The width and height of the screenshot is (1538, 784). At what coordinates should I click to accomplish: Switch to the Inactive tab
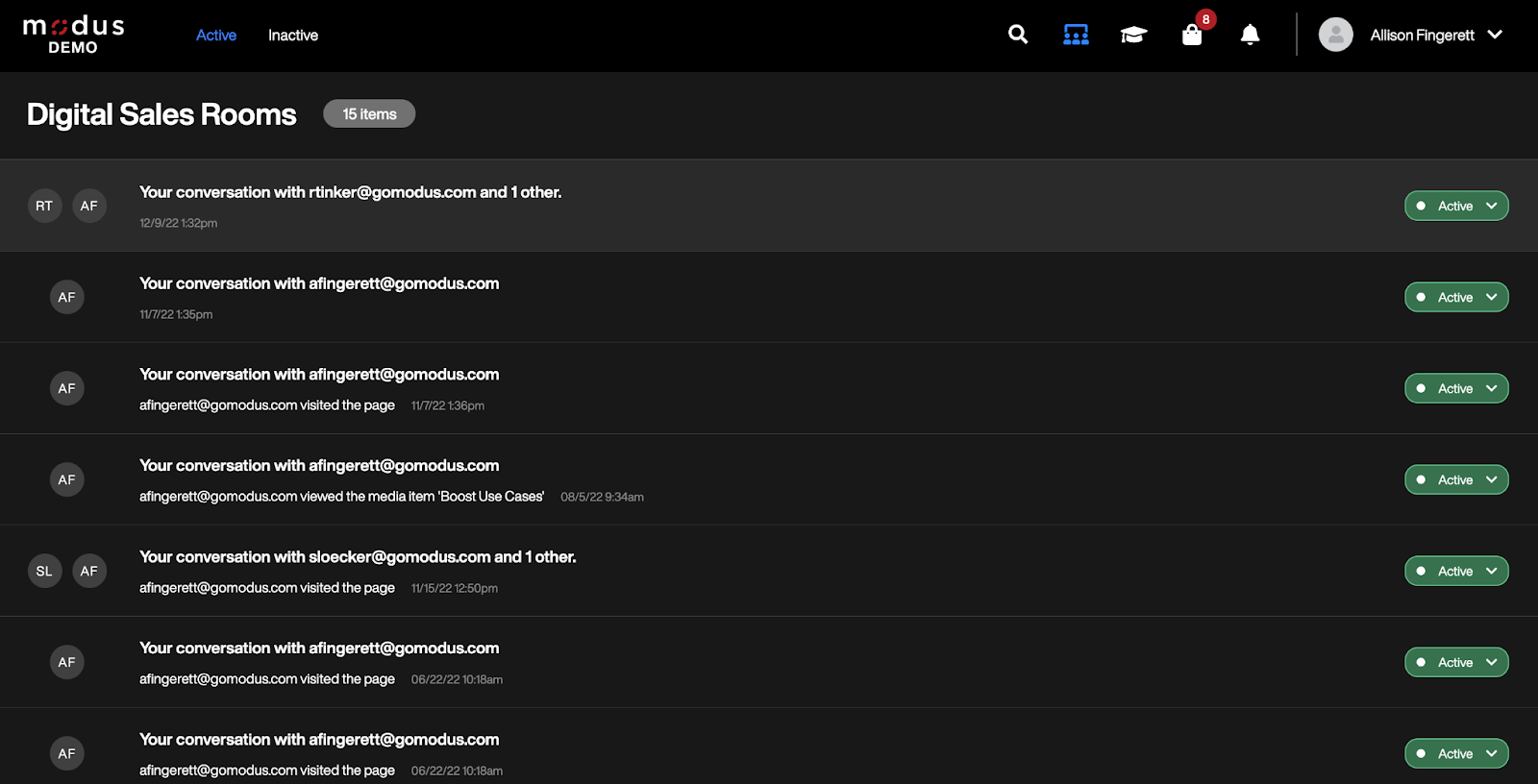click(x=293, y=36)
